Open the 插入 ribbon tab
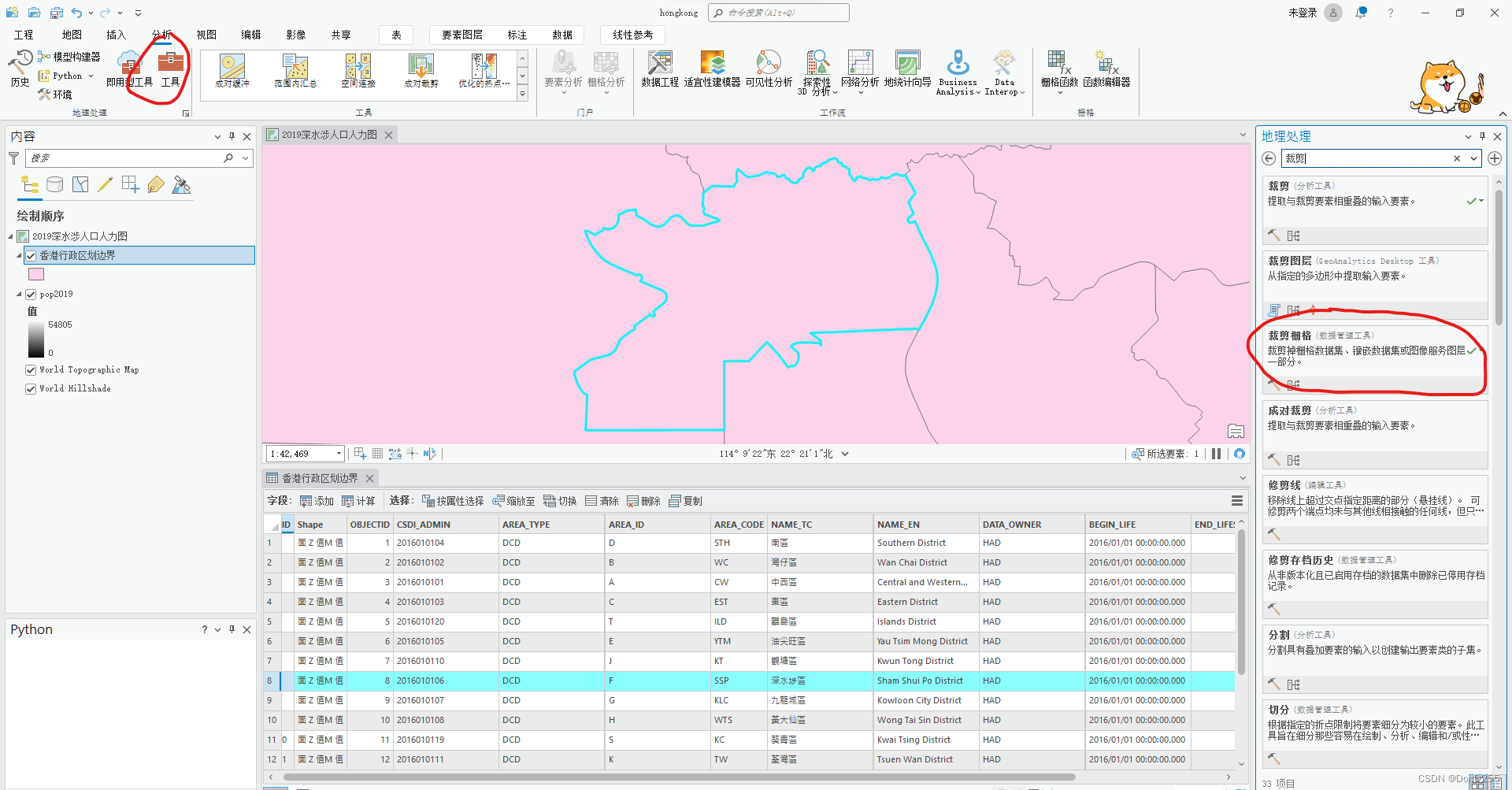 coord(117,35)
